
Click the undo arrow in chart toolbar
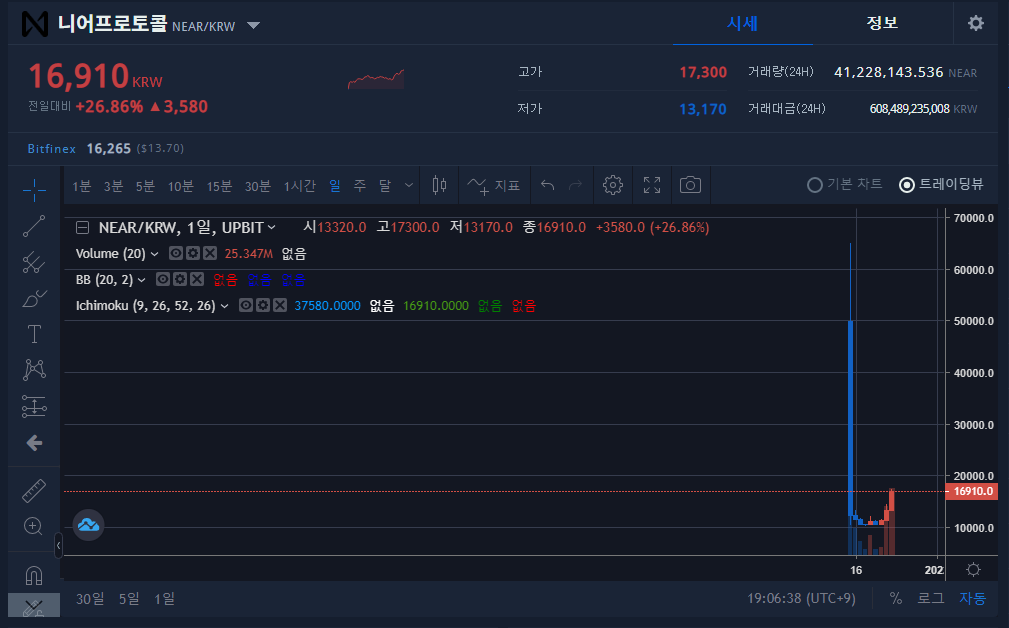[548, 185]
